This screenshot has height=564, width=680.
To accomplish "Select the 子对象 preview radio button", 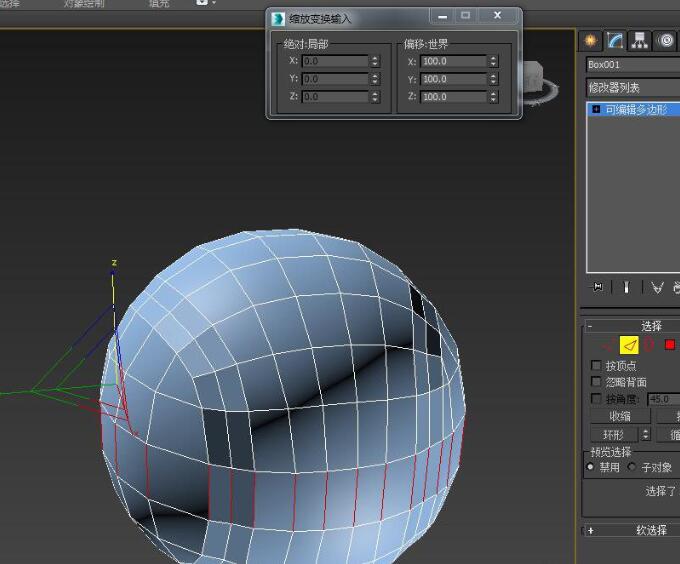I will coord(632,467).
